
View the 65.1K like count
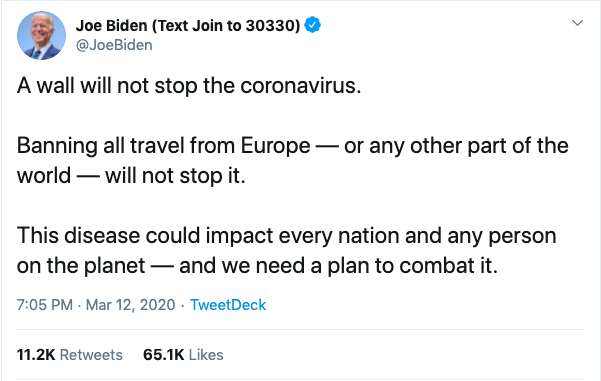tap(164, 355)
